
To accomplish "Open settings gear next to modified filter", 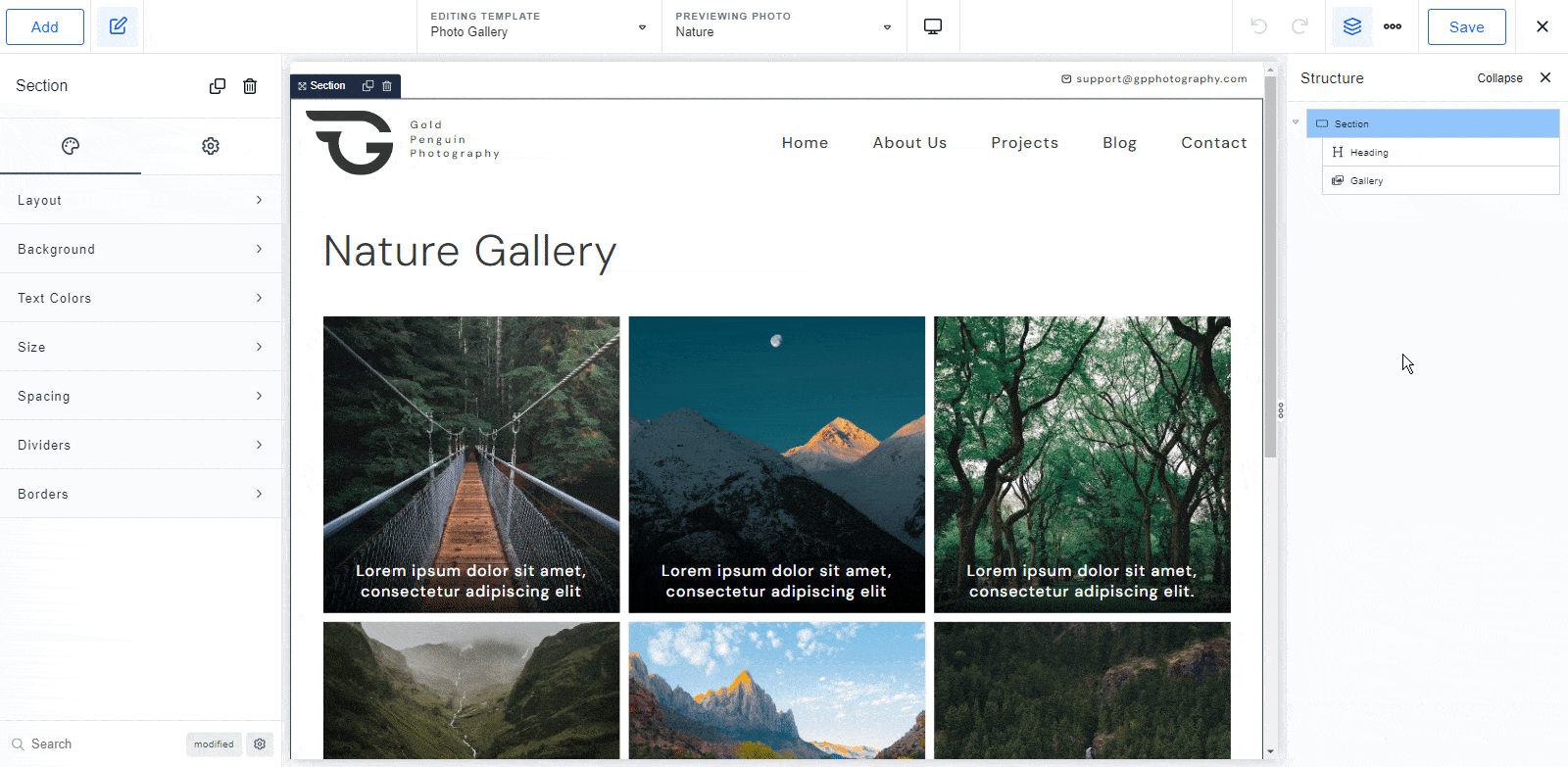I will coord(260,744).
